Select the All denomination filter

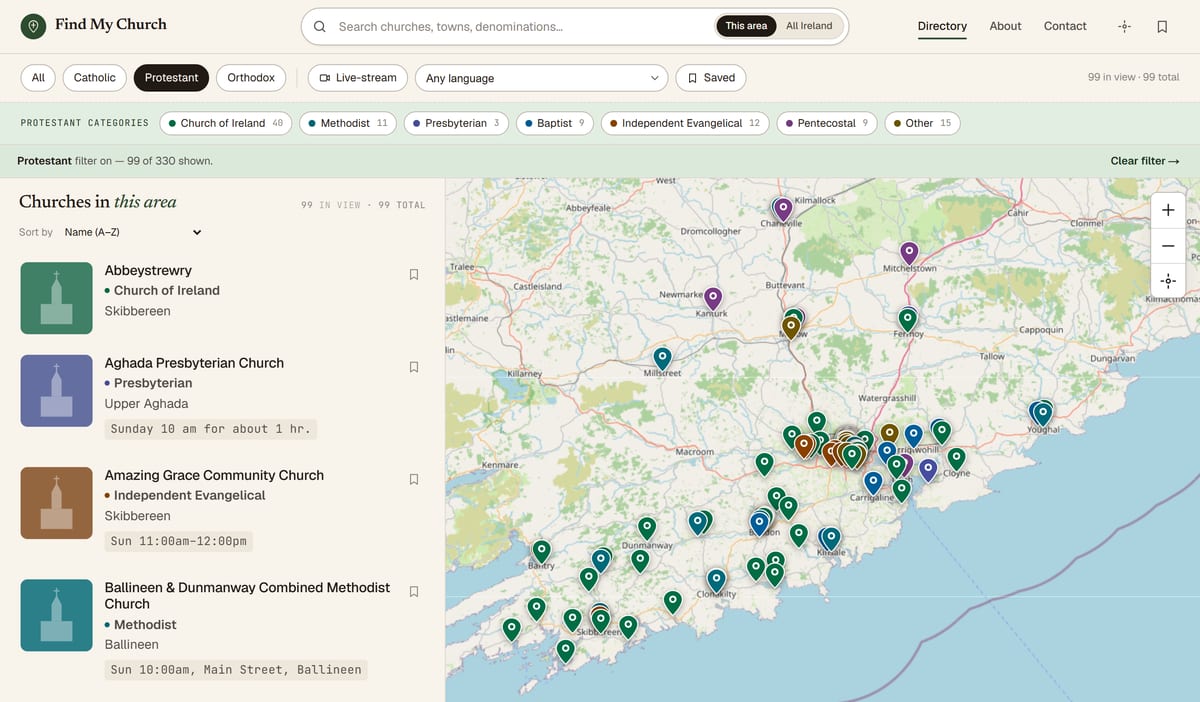38,77
